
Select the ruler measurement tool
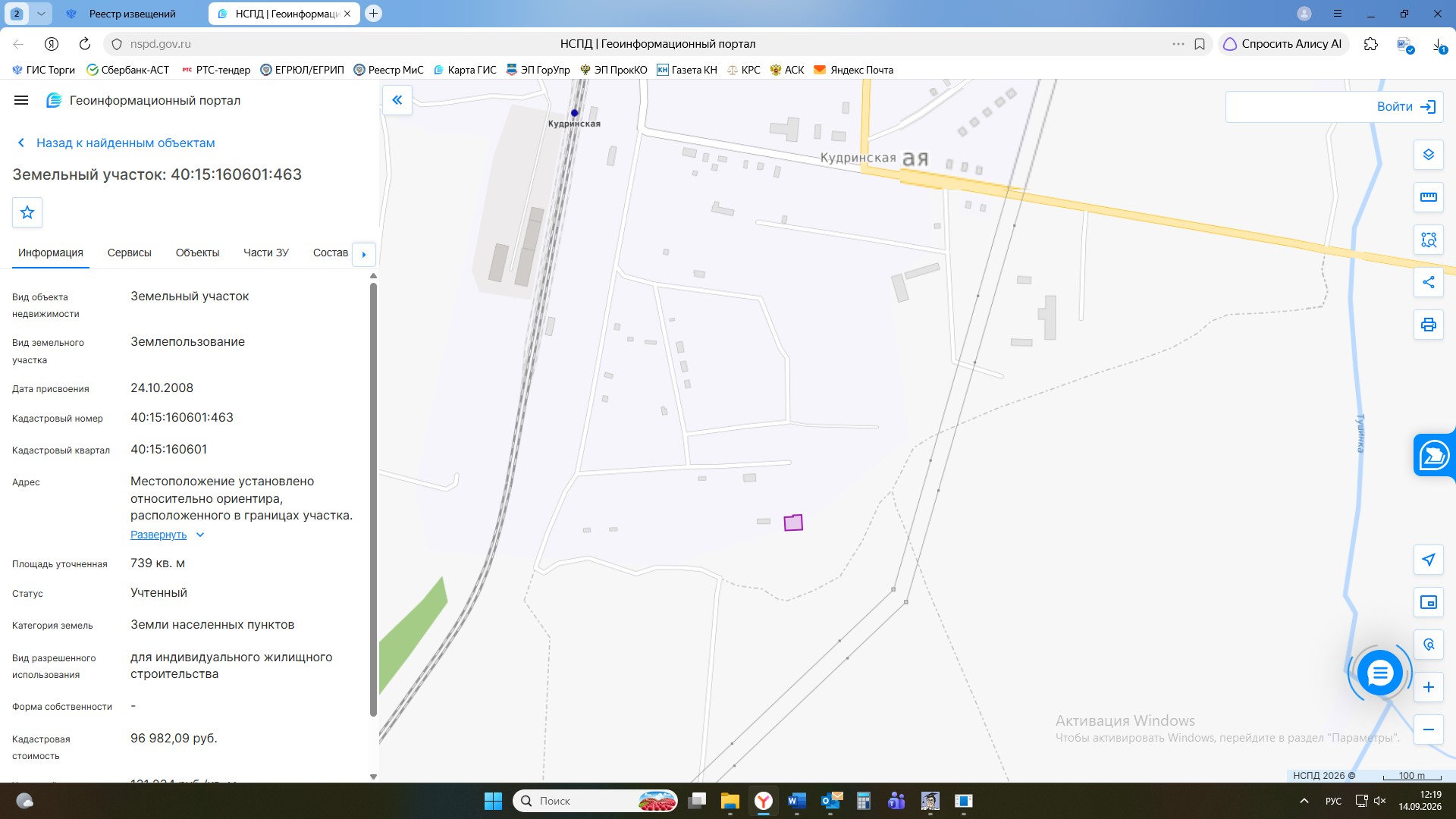click(1428, 197)
